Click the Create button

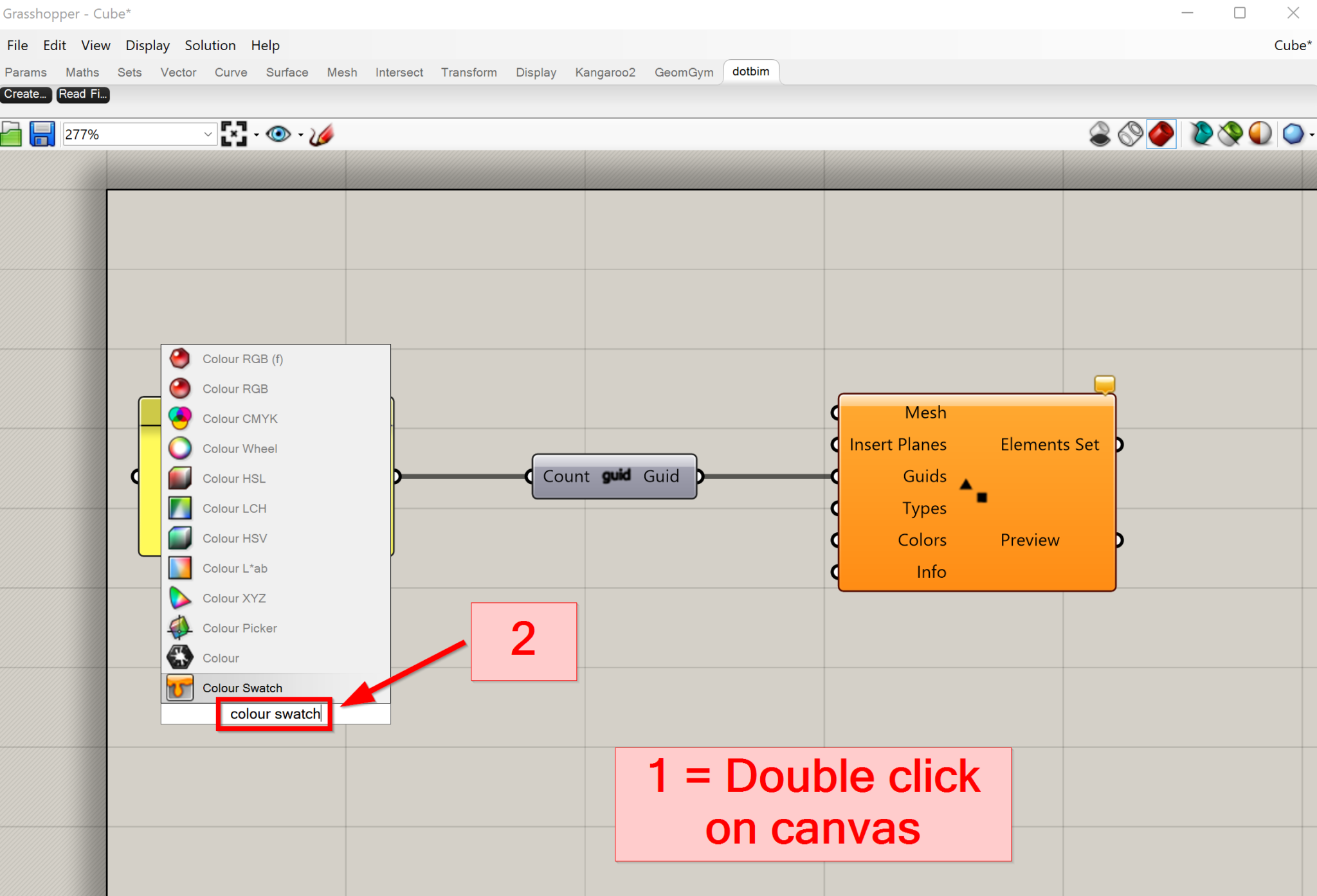(x=26, y=94)
